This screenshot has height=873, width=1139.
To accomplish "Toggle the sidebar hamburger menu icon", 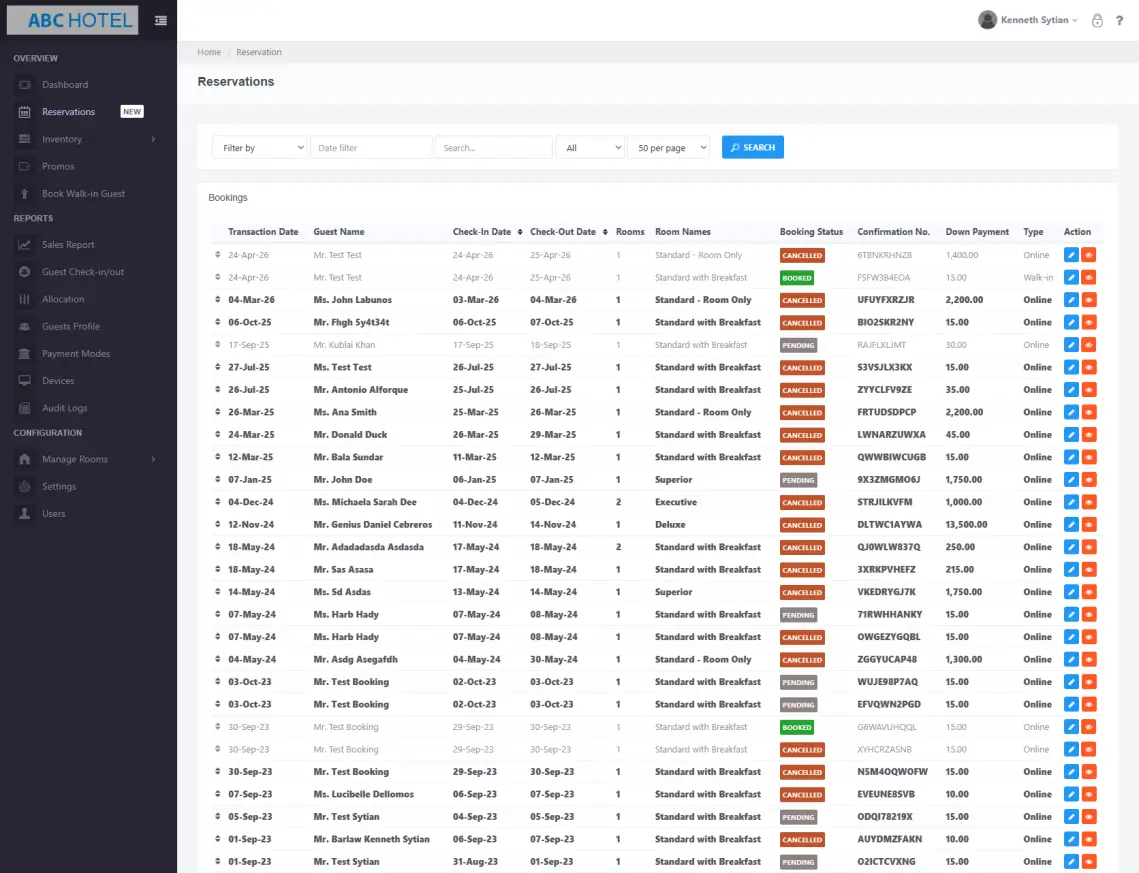I will click(x=161, y=20).
